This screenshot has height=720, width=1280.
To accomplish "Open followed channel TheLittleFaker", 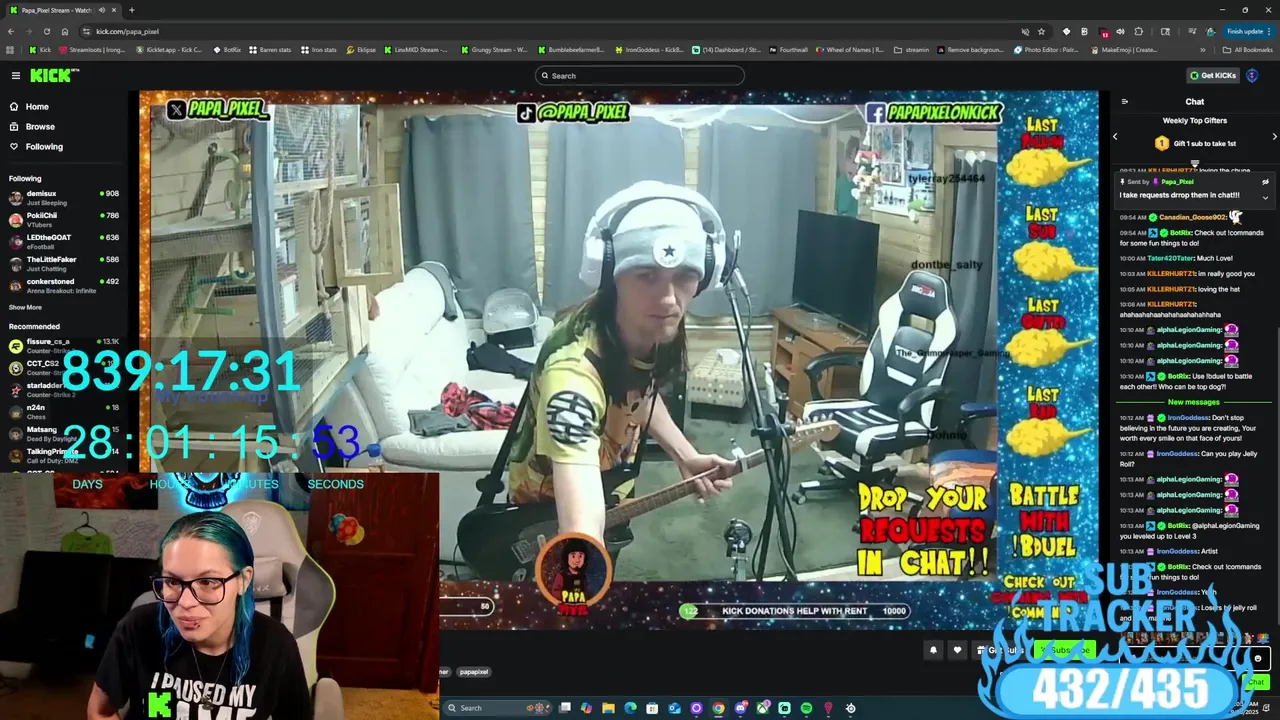I will tap(64, 263).
